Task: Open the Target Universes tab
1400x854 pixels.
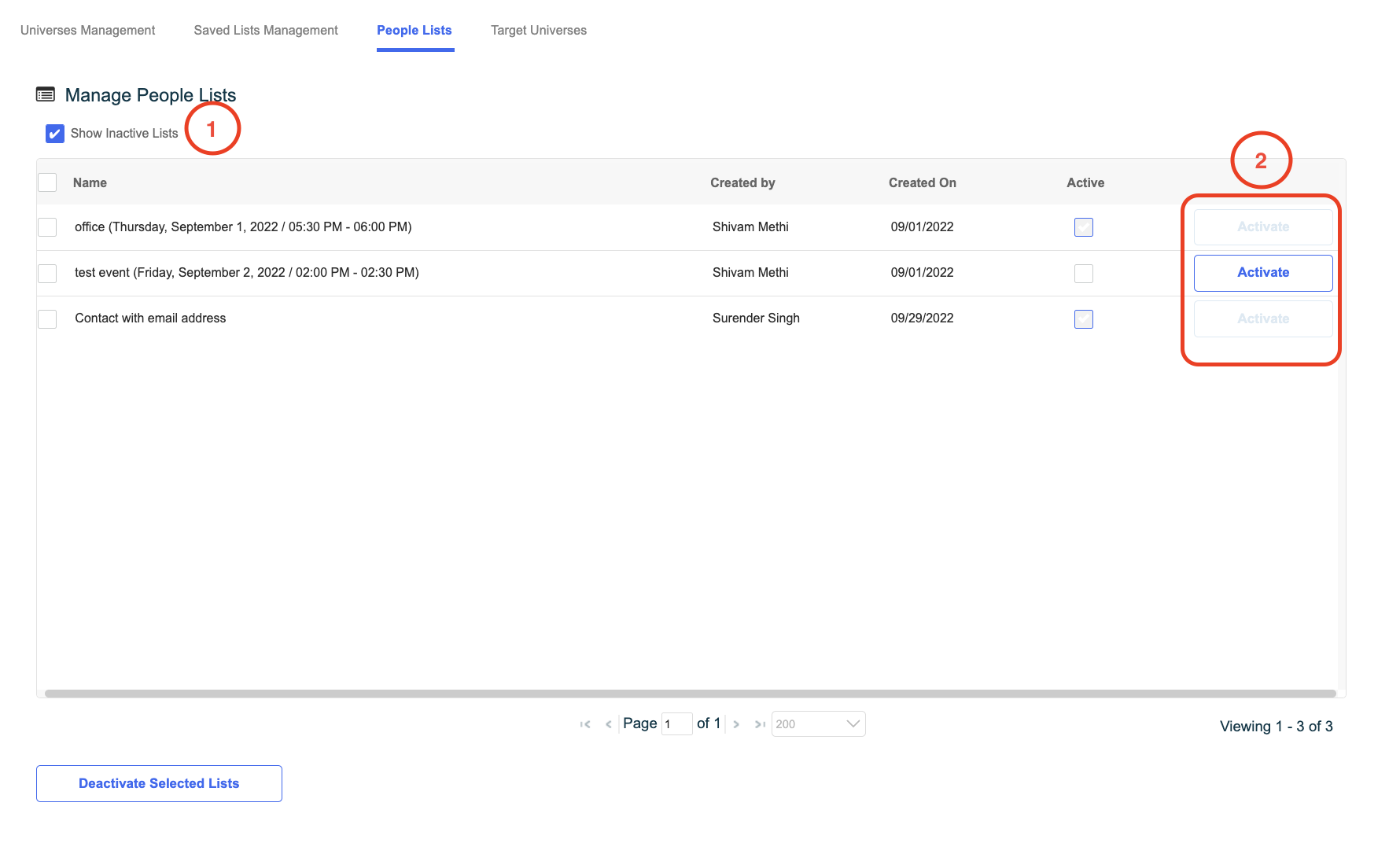Action: pyautogui.click(x=539, y=30)
